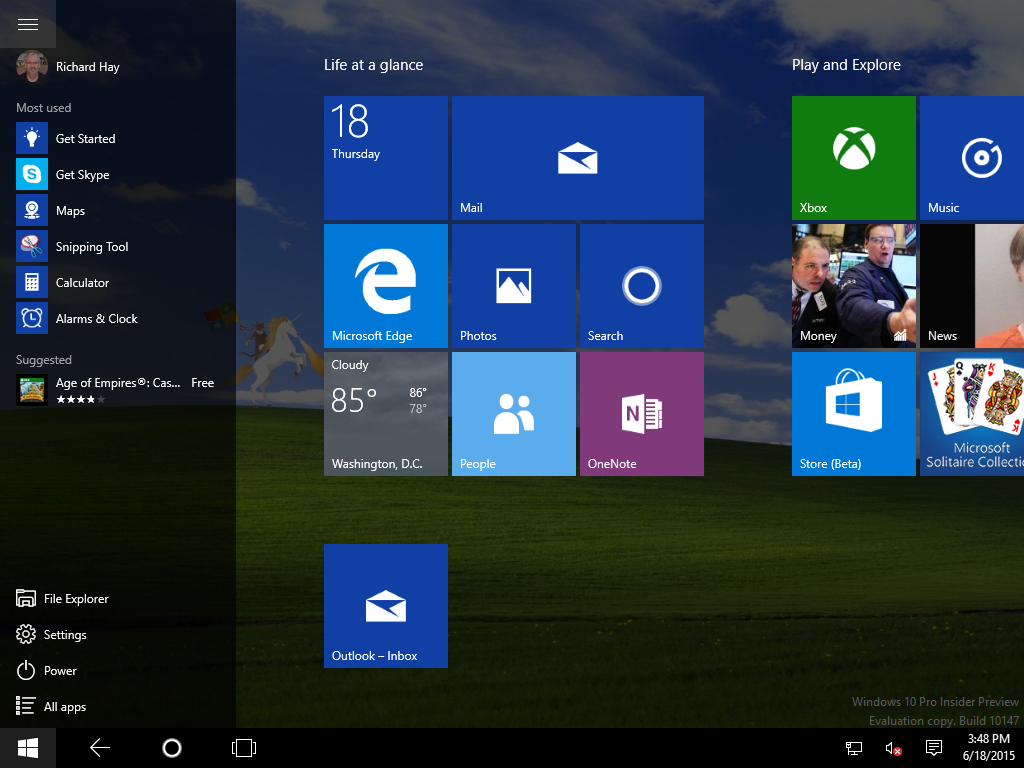The height and width of the screenshot is (768, 1024).
Task: Open Calculator from Most used list
Action: (x=82, y=283)
